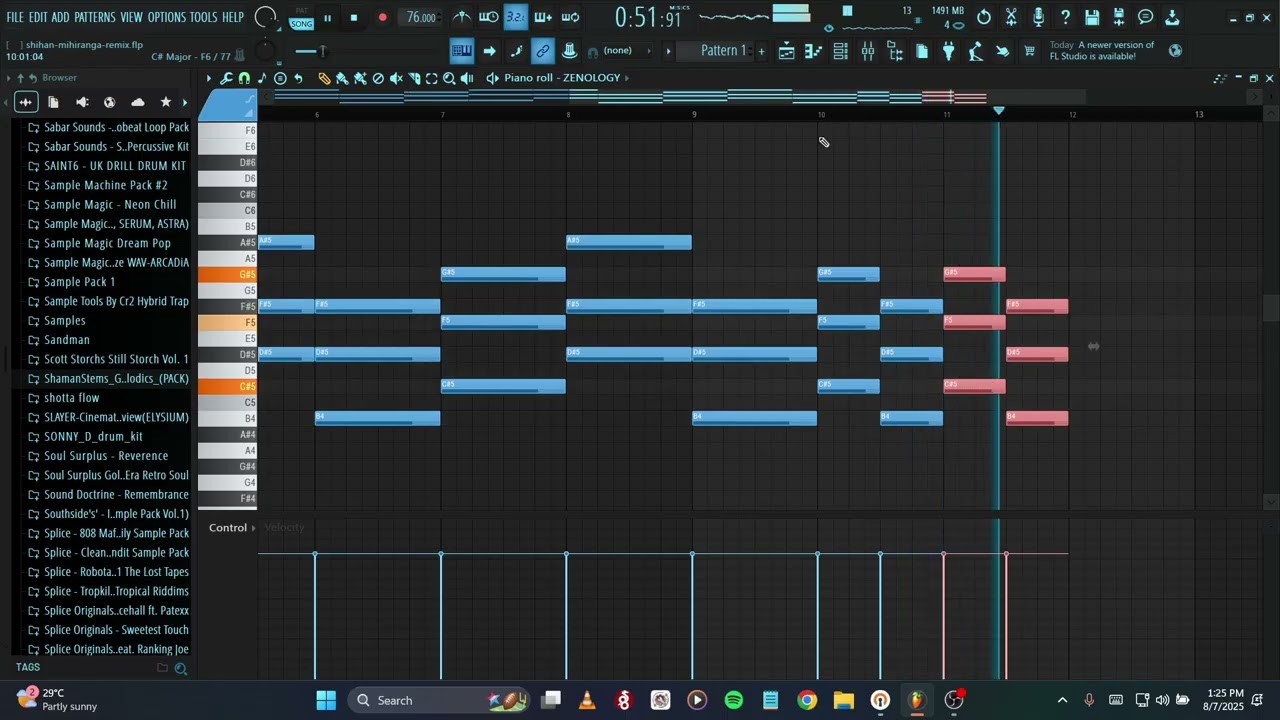Toggle wait for input before recording

(x=488, y=17)
